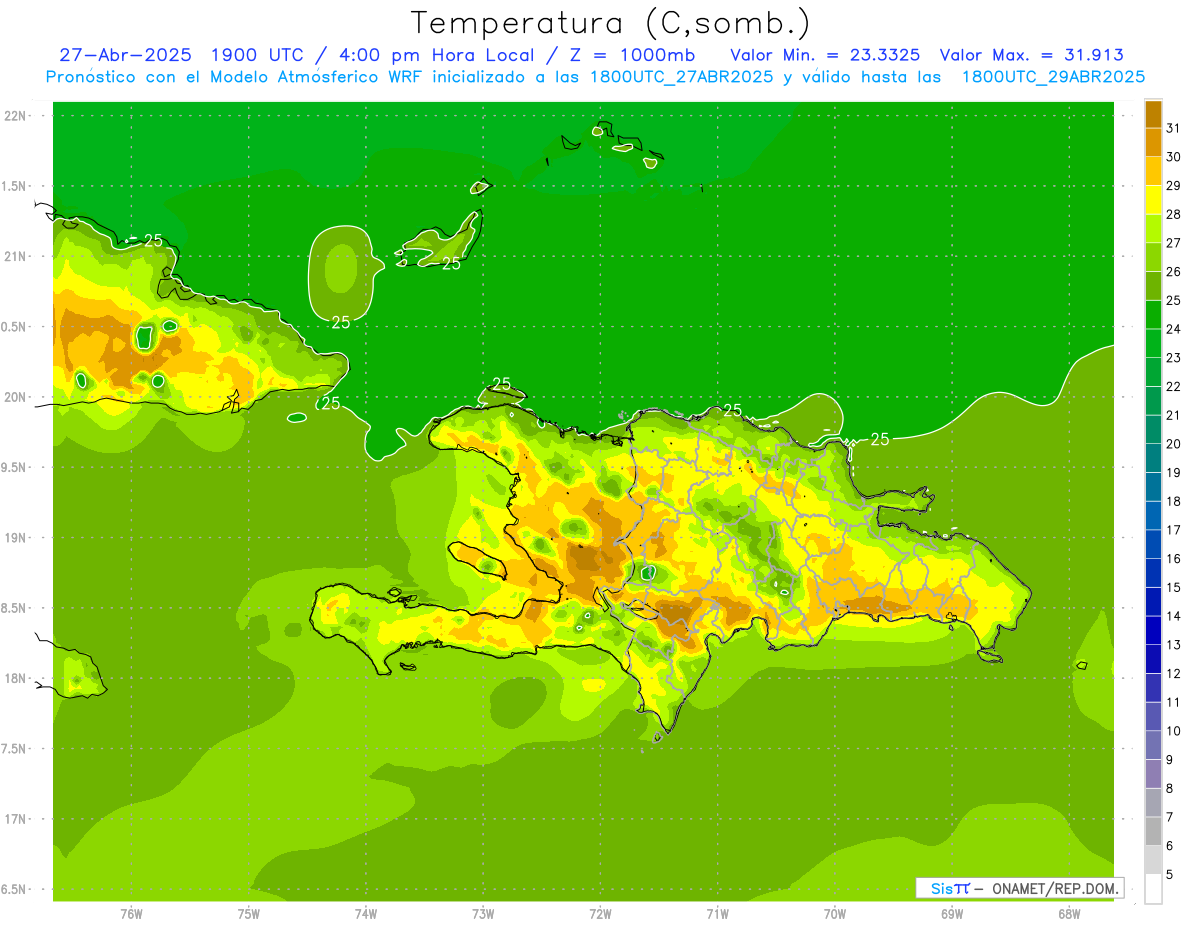Click the '72W' longitude axis label
Image resolution: width=1200 pixels, height=927 pixels.
(x=600, y=913)
